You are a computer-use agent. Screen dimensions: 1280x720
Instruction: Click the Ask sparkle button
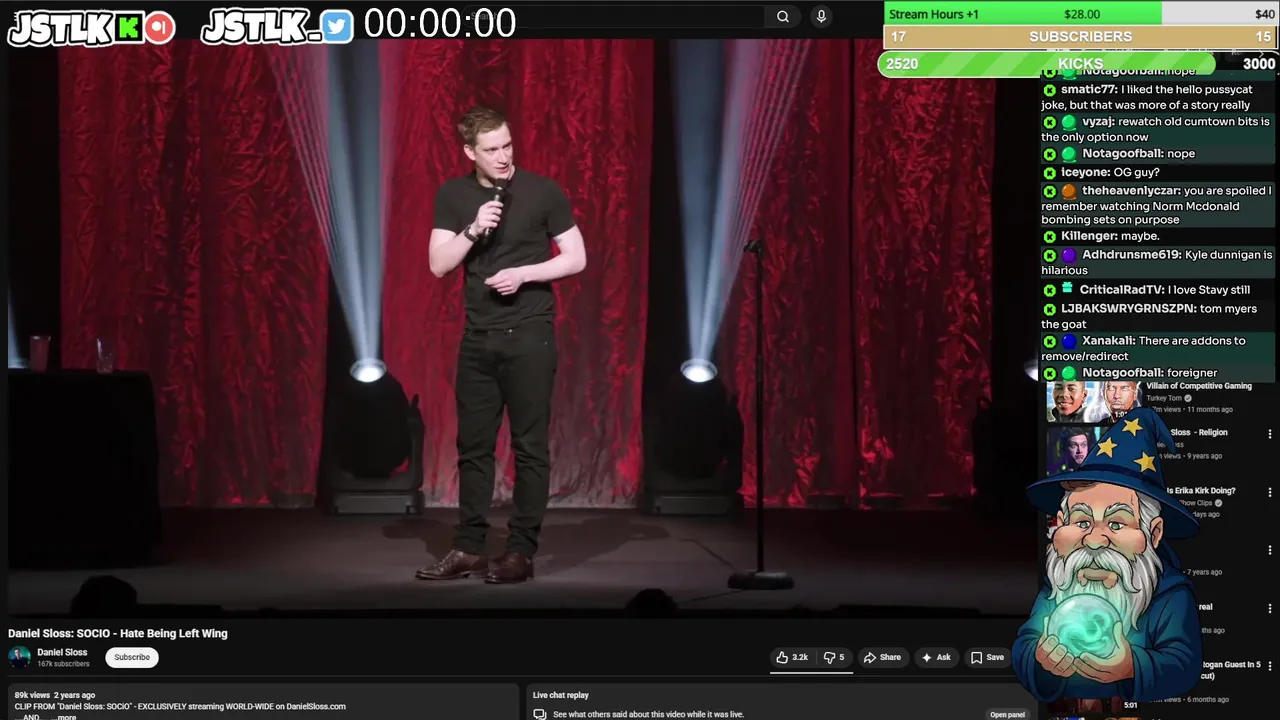pos(936,657)
